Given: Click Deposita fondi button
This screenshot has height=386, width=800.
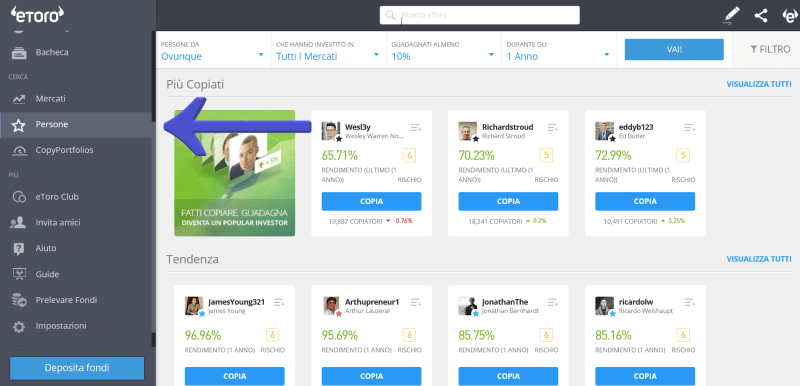Looking at the screenshot, I should point(77,368).
